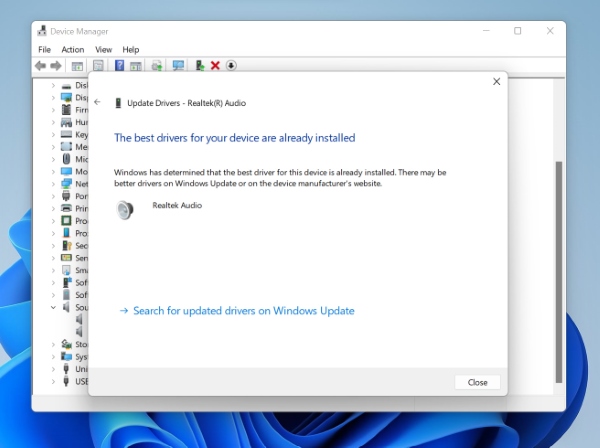Click the Back arrow toolbar icon
Image resolution: width=600 pixels, height=448 pixels.
tap(41, 66)
